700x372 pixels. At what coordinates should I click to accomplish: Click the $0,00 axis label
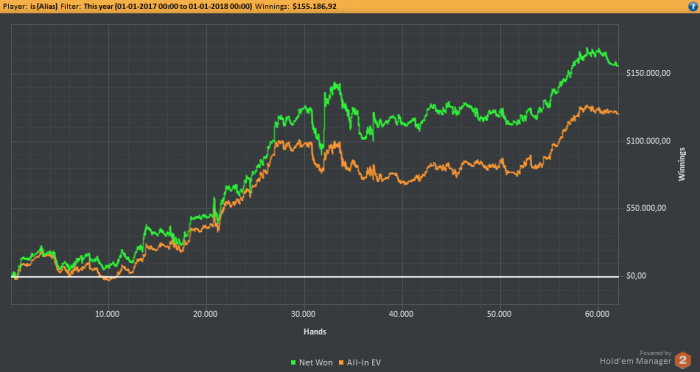pyautogui.click(x=636, y=276)
